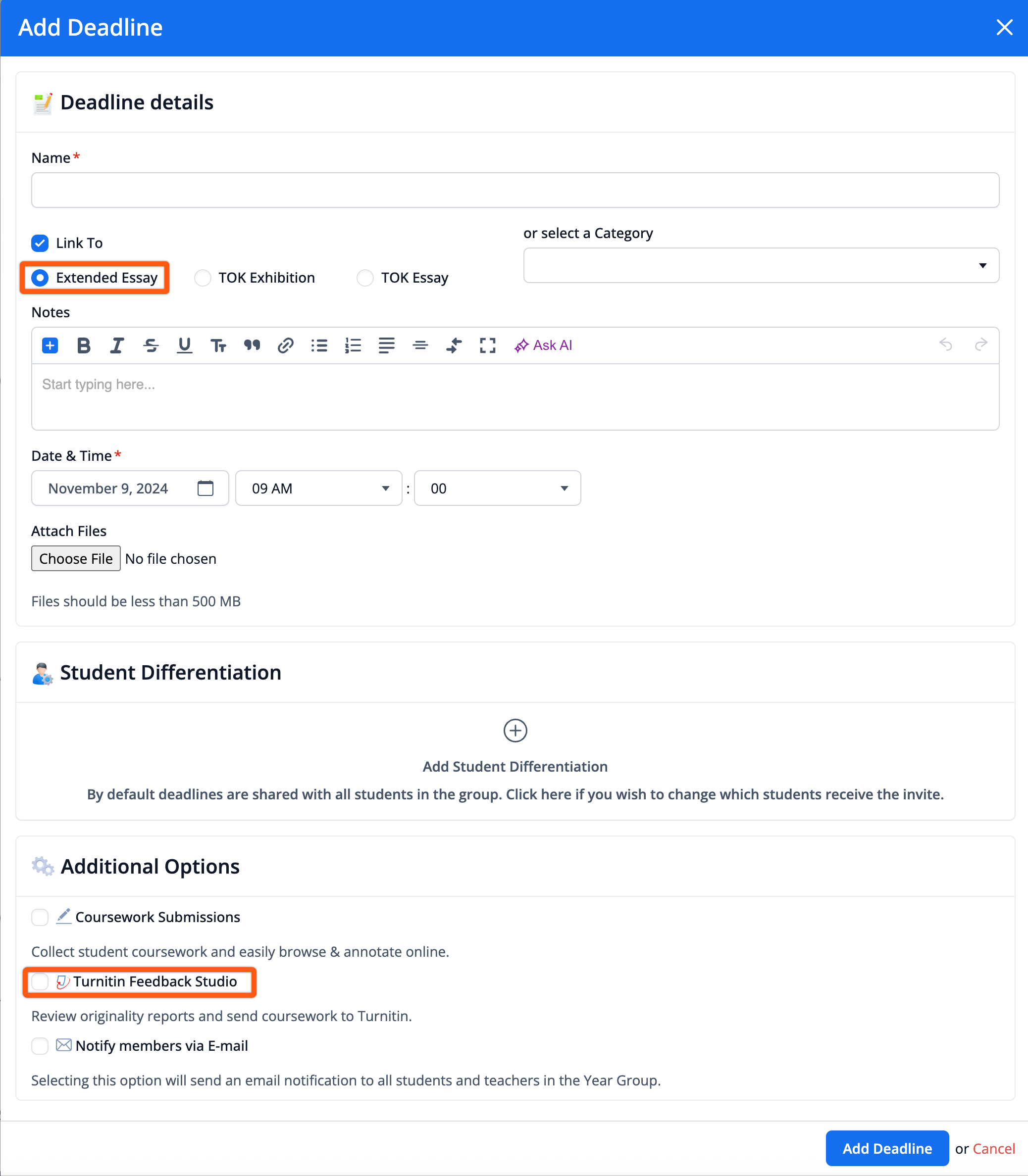Toggle strikethrough in the Notes toolbar

click(151, 345)
